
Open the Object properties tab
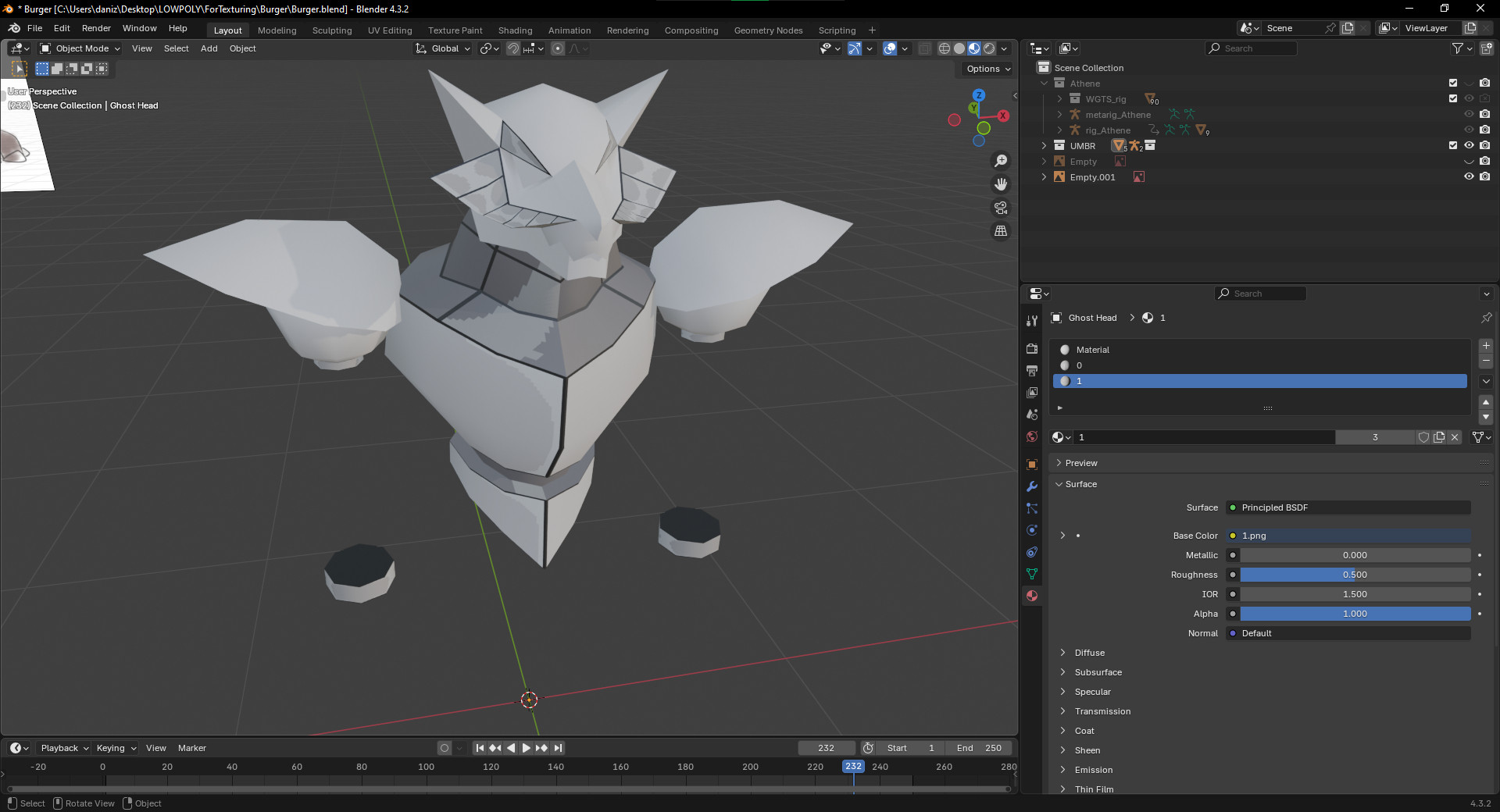(x=1032, y=465)
